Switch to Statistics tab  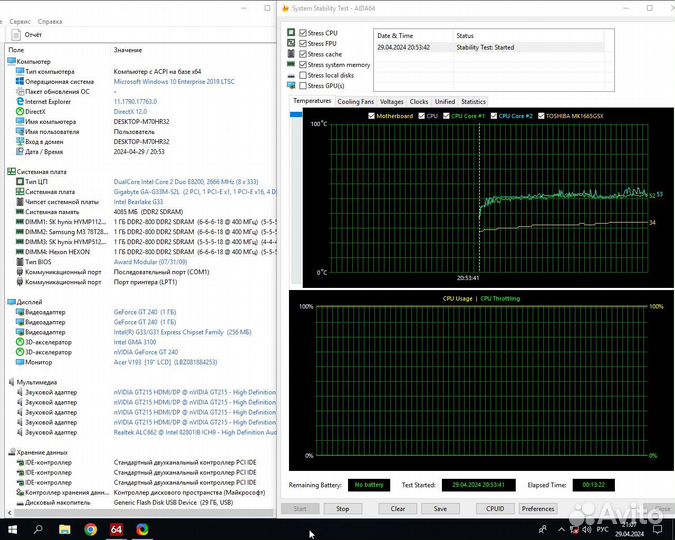pos(473,102)
